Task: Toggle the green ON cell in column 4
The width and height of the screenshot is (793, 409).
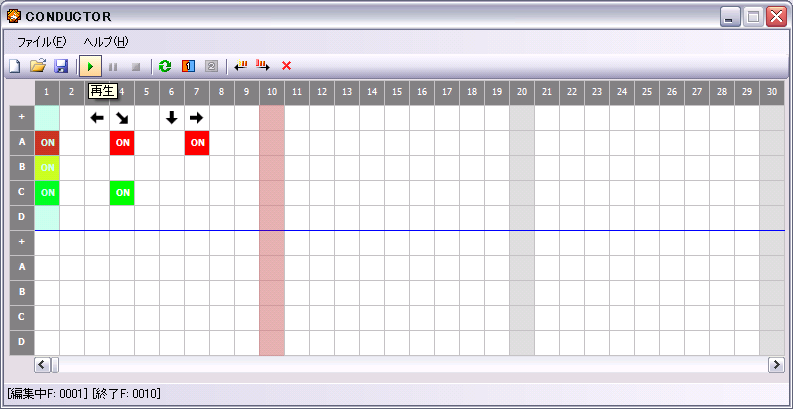Action: click(x=122, y=193)
